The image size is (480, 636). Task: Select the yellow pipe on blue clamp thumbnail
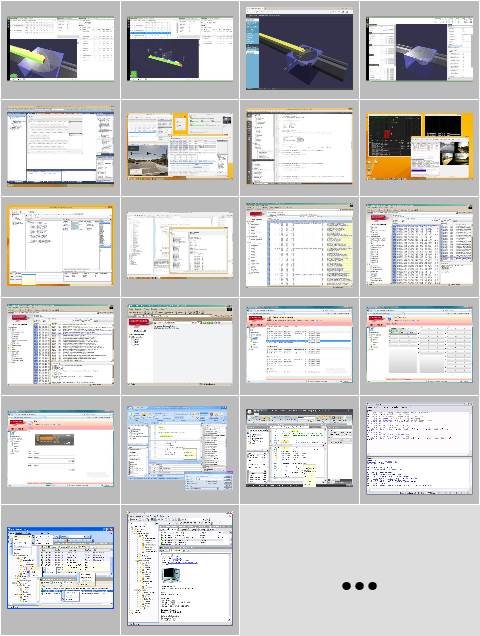[299, 48]
